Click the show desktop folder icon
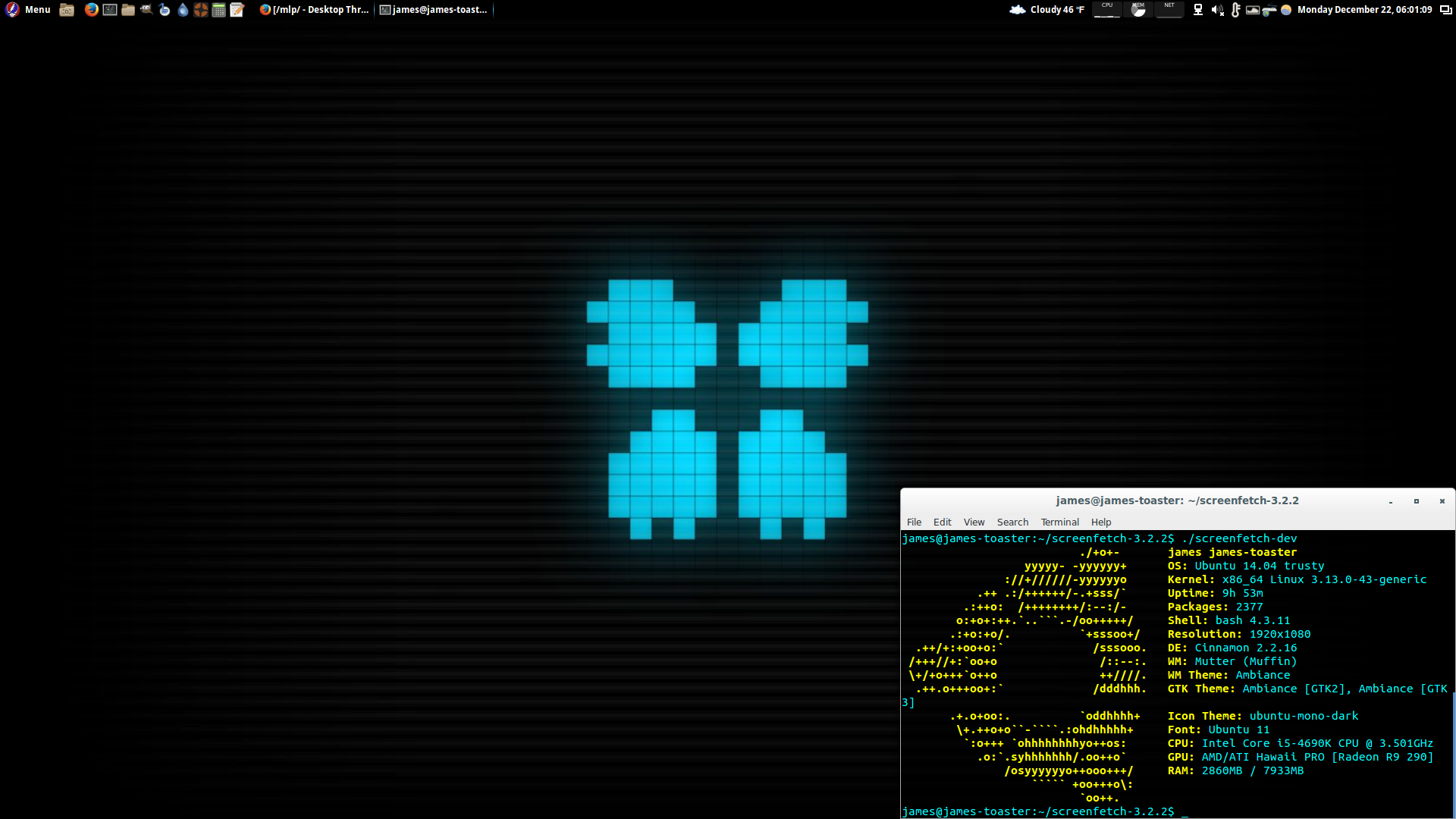 67,10
